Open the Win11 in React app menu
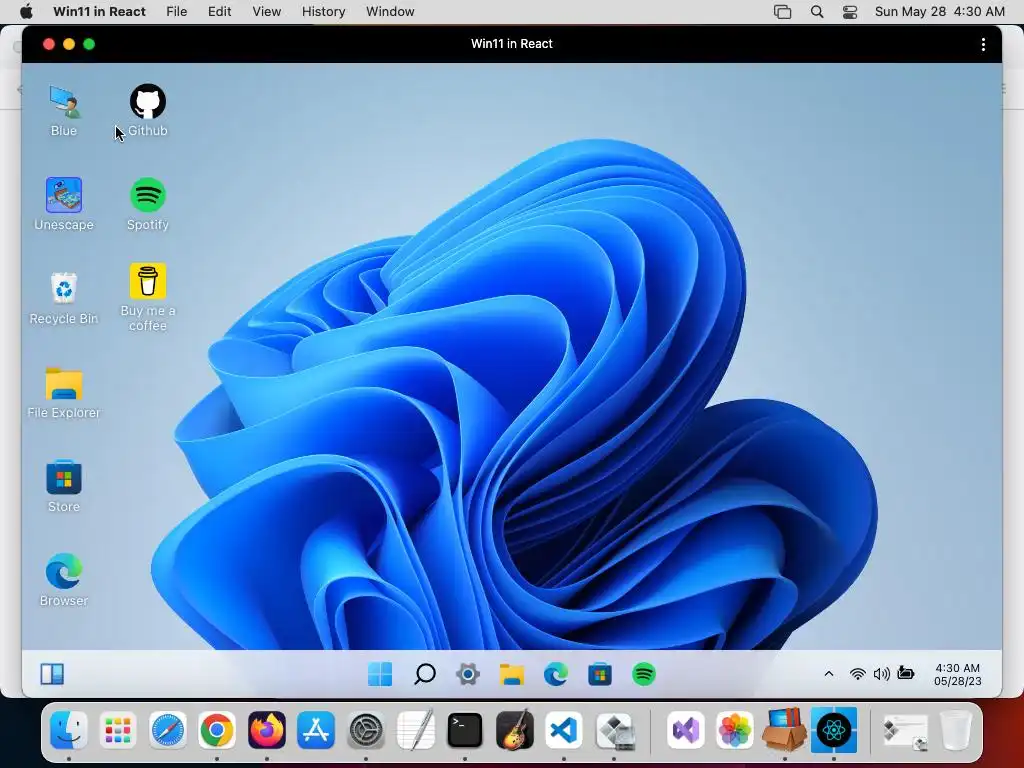The height and width of the screenshot is (768, 1024). coord(99,12)
